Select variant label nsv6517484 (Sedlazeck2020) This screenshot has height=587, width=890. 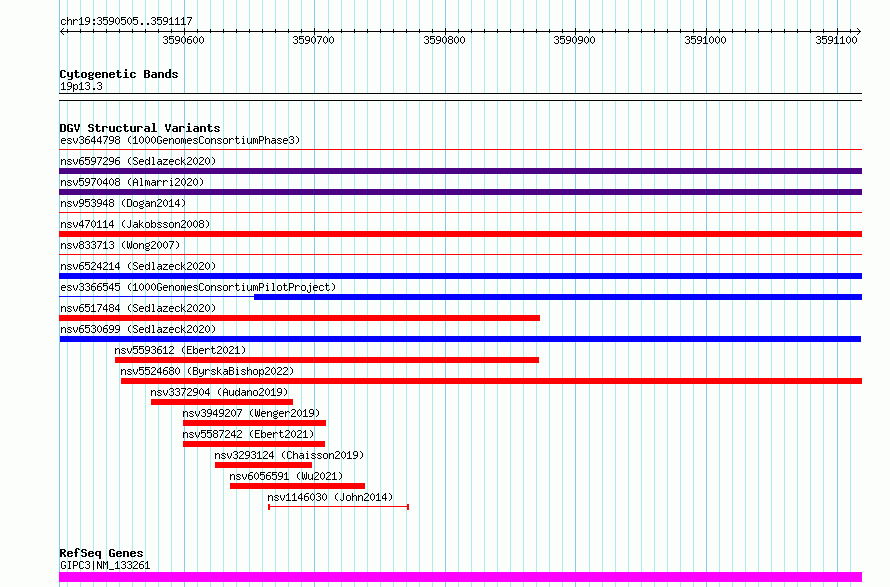[x=138, y=308]
